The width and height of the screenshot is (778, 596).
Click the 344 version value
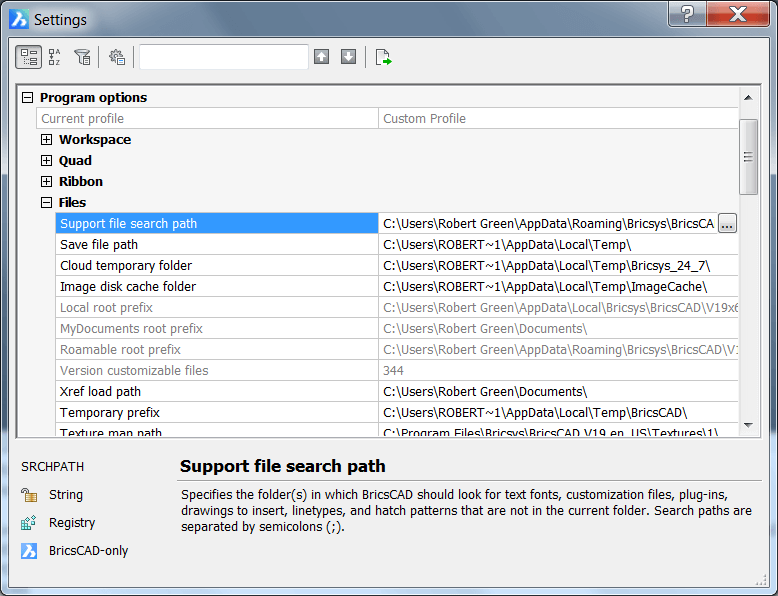click(393, 370)
